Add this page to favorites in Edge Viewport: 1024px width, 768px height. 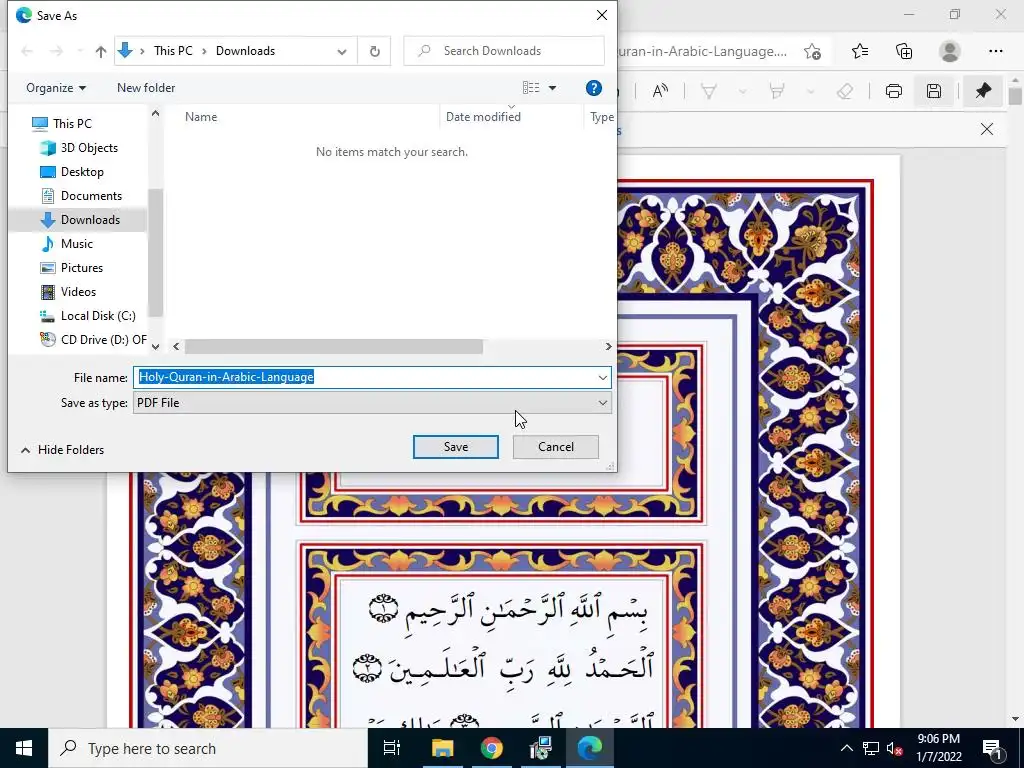point(812,52)
